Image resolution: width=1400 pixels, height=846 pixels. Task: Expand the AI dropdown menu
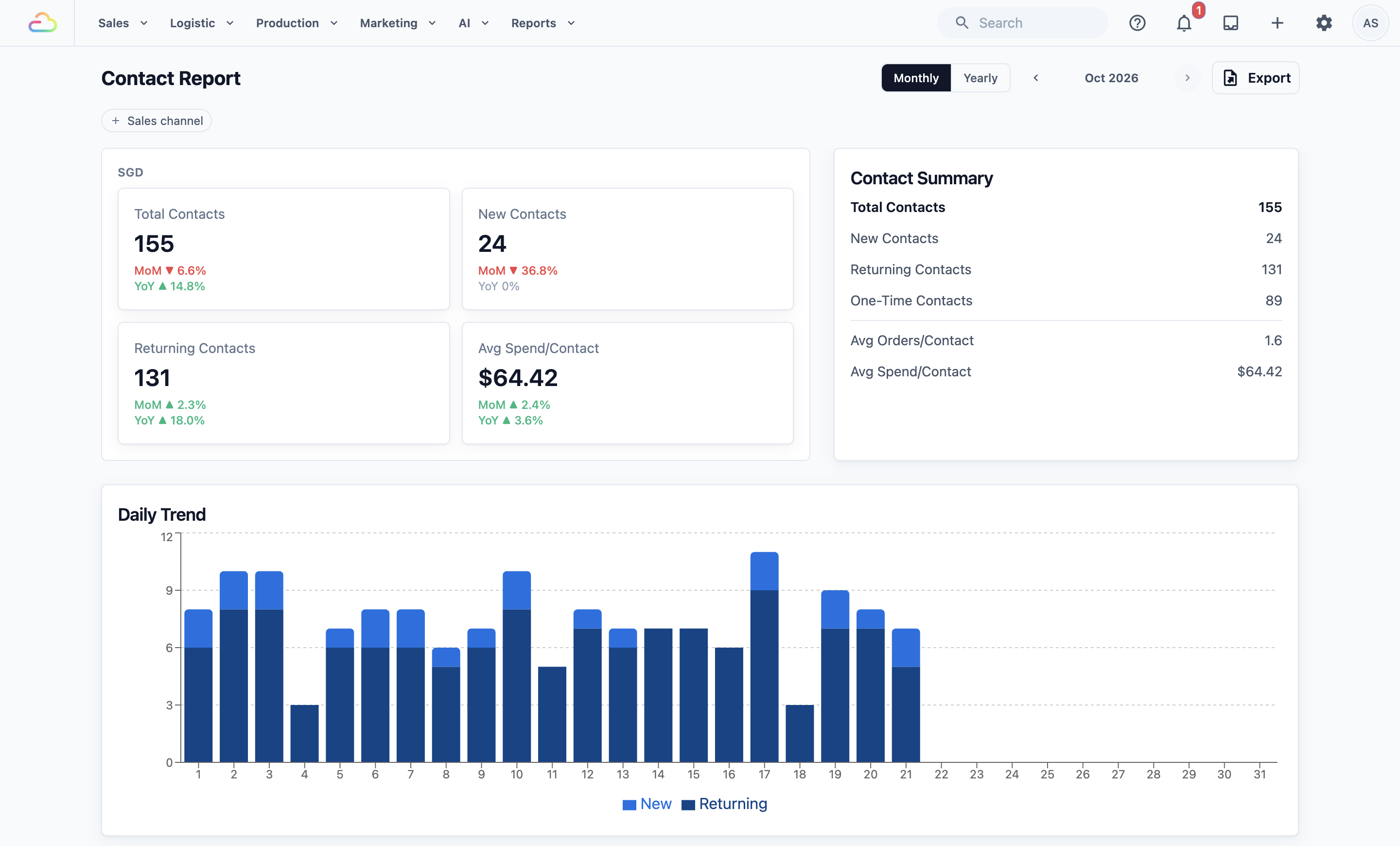click(473, 23)
